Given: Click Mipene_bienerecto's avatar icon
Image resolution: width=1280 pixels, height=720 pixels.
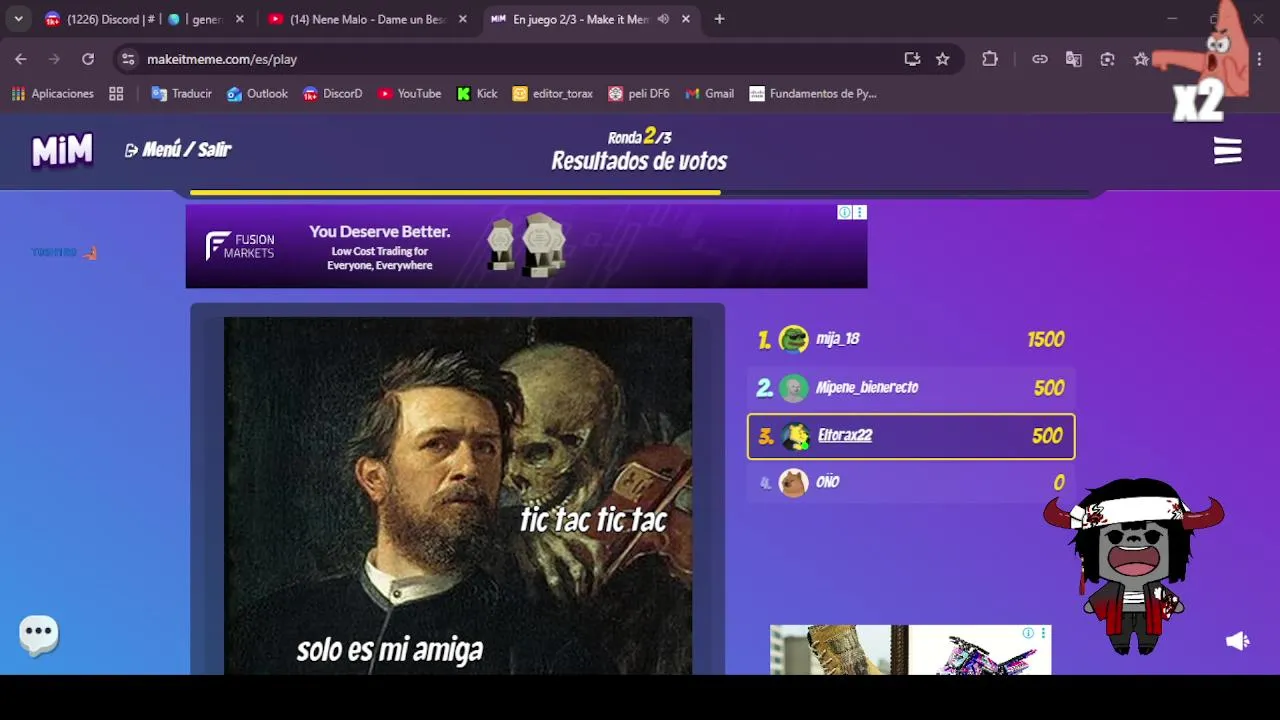Looking at the screenshot, I should [793, 388].
